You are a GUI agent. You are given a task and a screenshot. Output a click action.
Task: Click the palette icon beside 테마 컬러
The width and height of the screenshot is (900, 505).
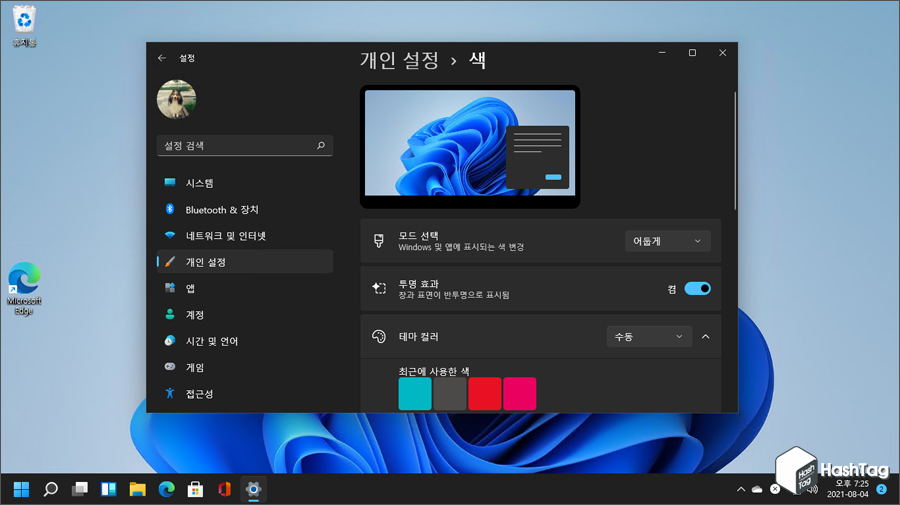coord(379,336)
